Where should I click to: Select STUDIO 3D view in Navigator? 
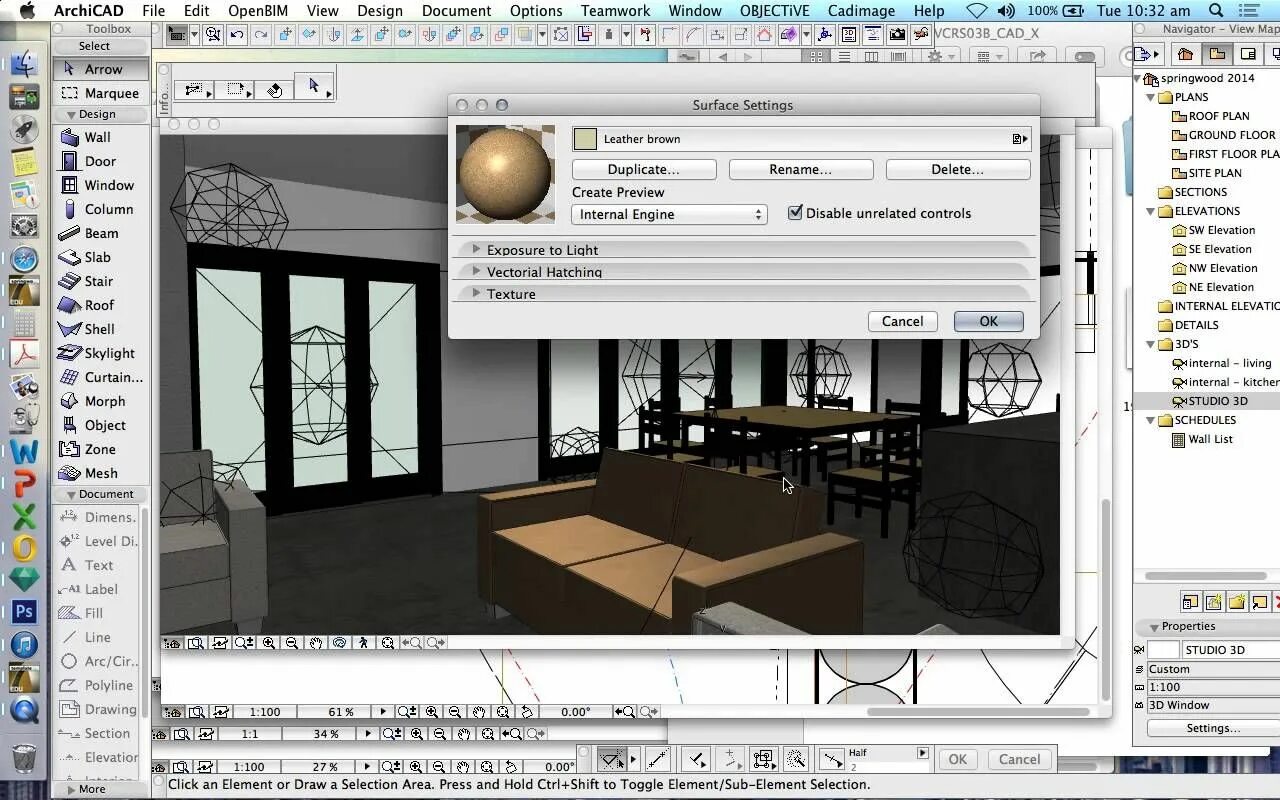[x=1217, y=401]
